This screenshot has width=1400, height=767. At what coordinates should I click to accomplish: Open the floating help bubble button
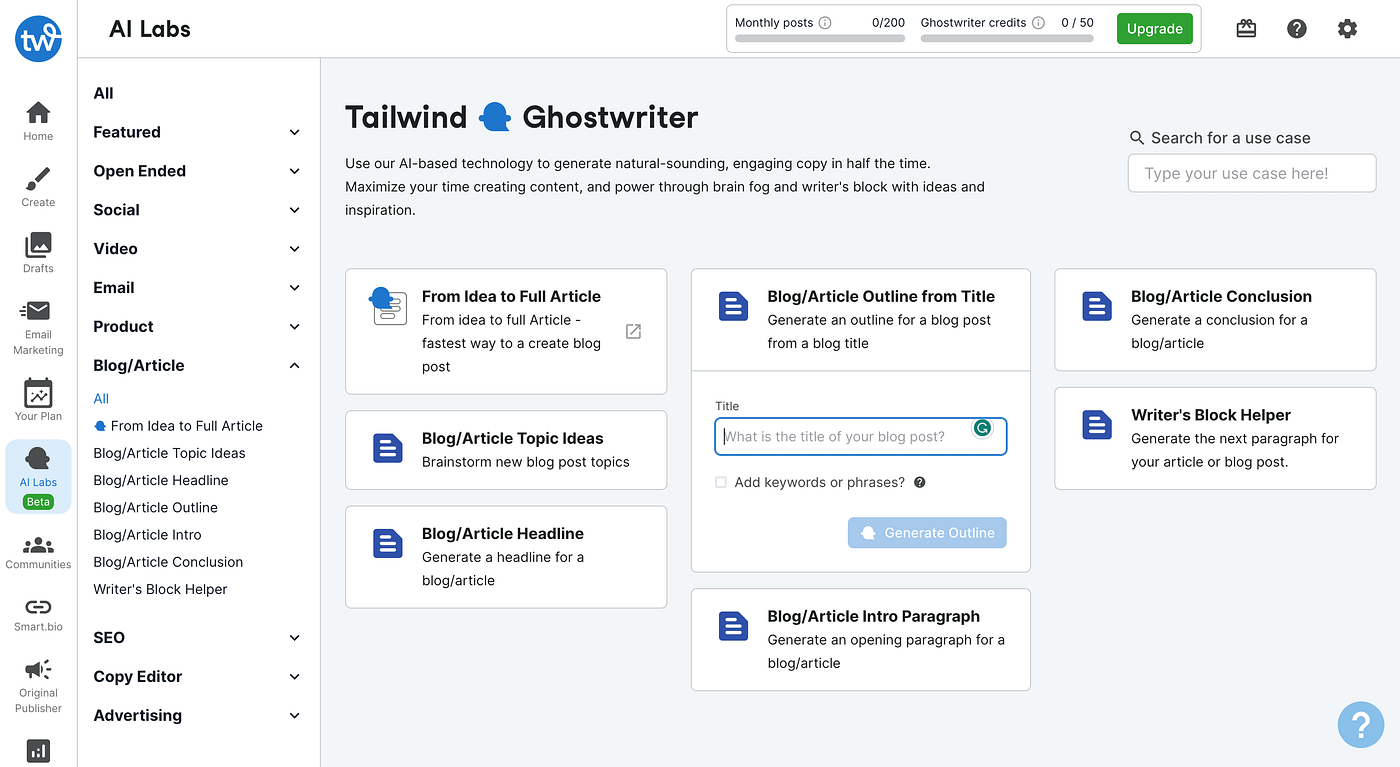[1361, 724]
